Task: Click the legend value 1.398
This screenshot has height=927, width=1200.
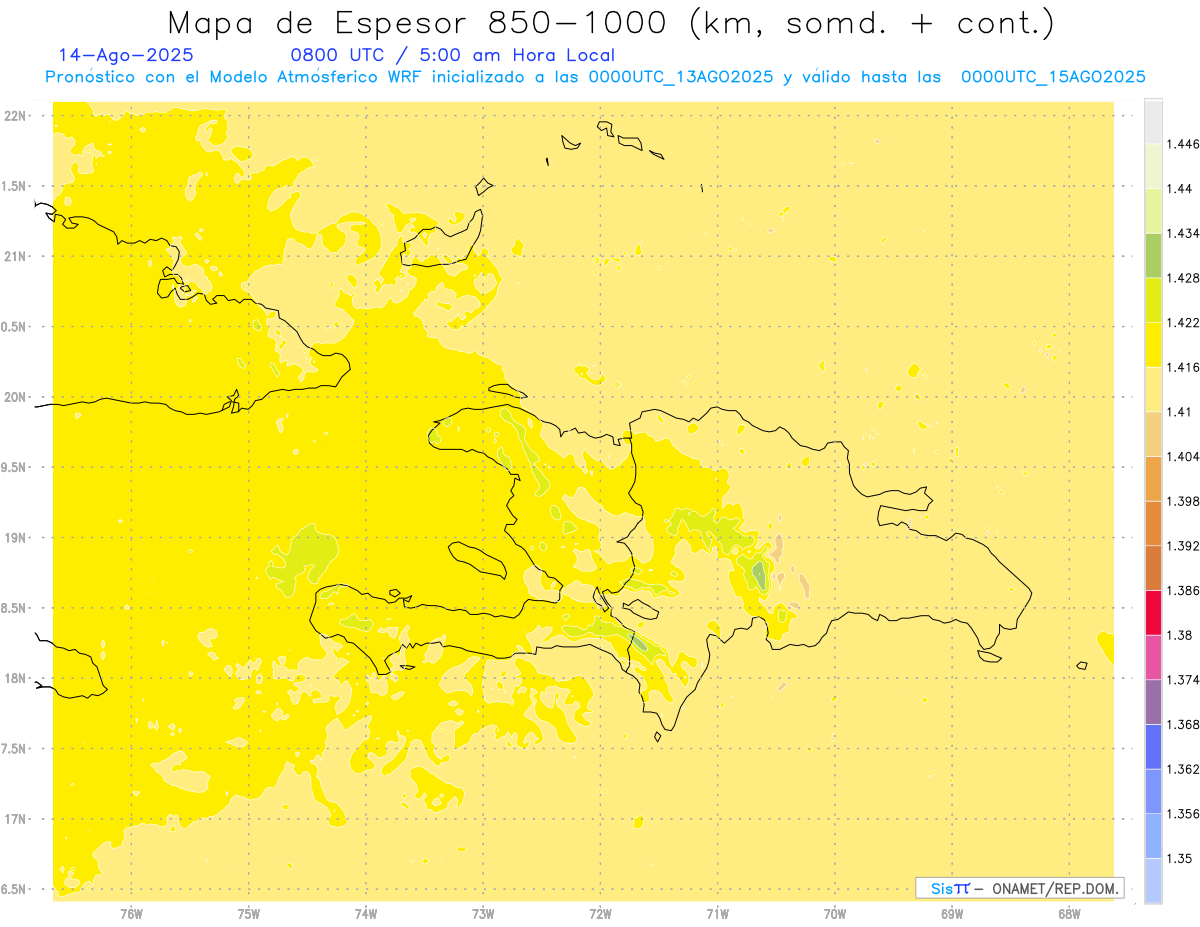Action: (1185, 501)
